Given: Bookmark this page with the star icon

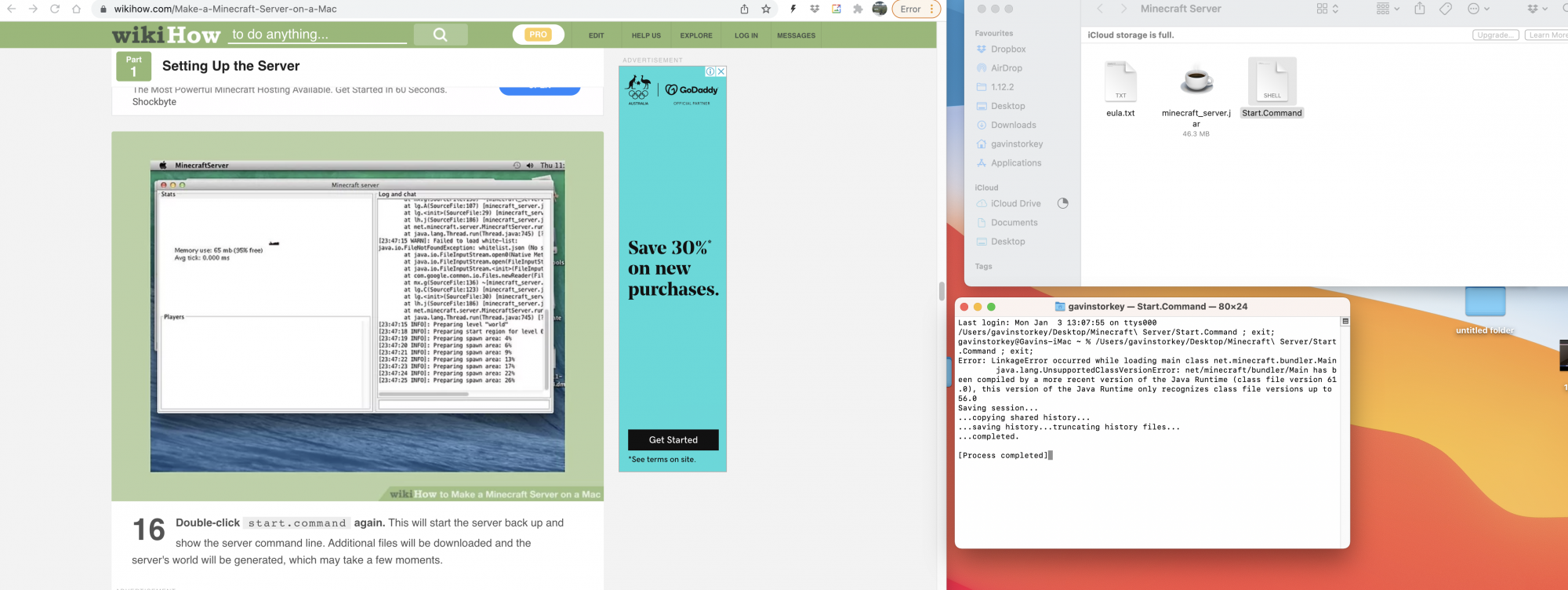Looking at the screenshot, I should 766,9.
